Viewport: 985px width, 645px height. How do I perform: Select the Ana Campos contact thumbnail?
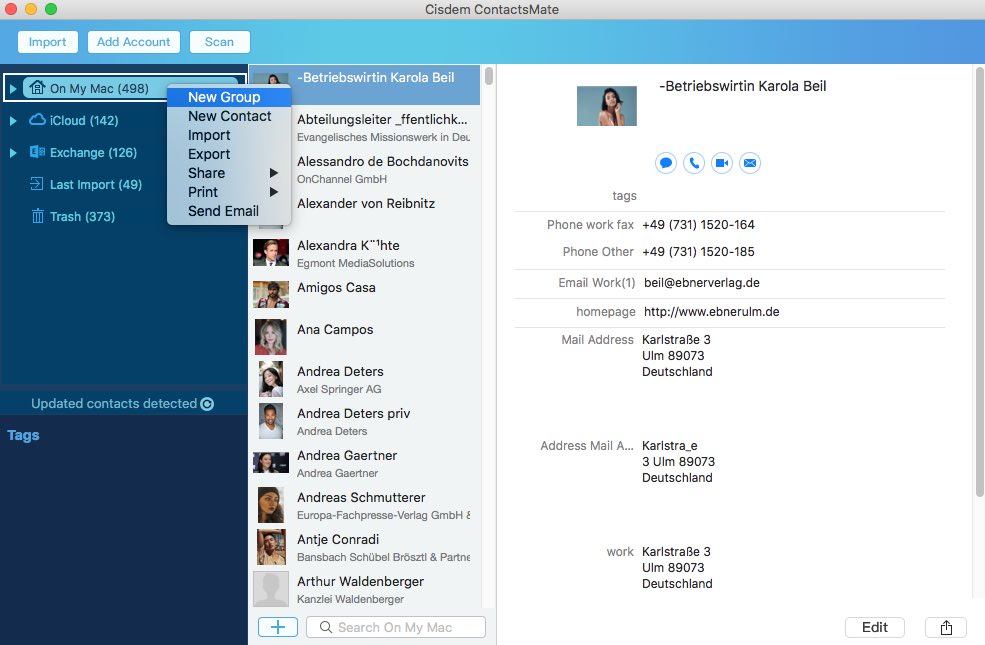(x=271, y=336)
